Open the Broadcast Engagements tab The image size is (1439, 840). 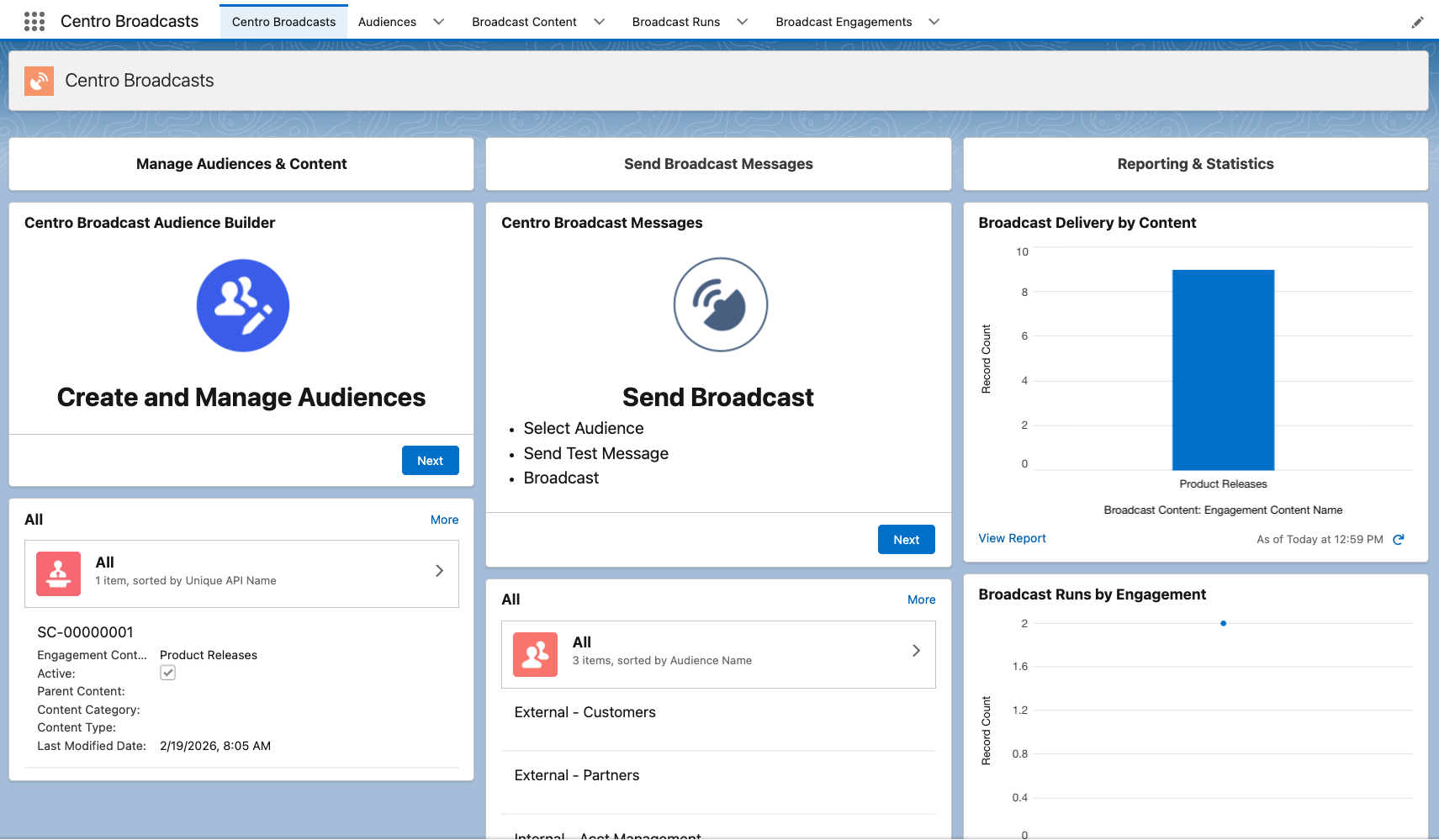[x=844, y=22]
